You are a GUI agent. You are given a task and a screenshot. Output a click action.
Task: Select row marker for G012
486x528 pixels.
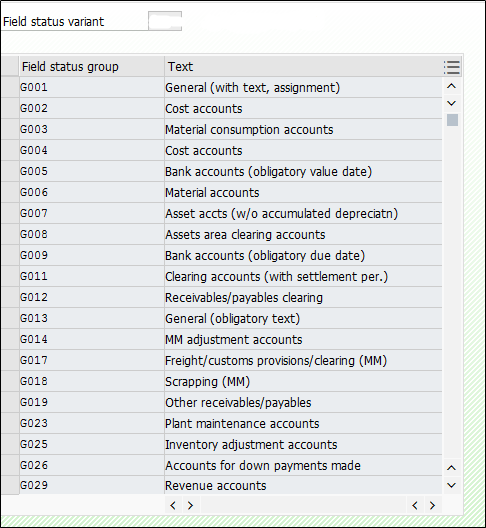click(x=10, y=297)
